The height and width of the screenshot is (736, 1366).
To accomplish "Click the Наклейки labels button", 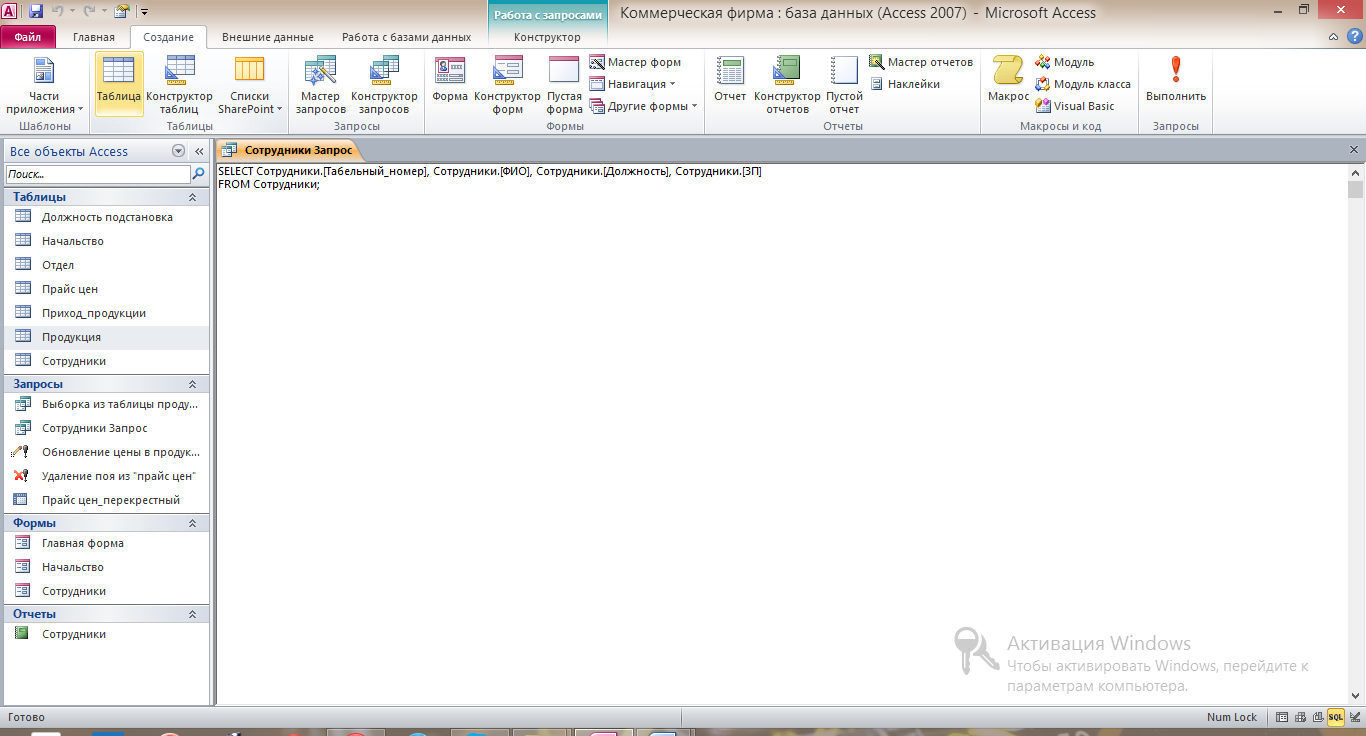I will click(x=904, y=84).
